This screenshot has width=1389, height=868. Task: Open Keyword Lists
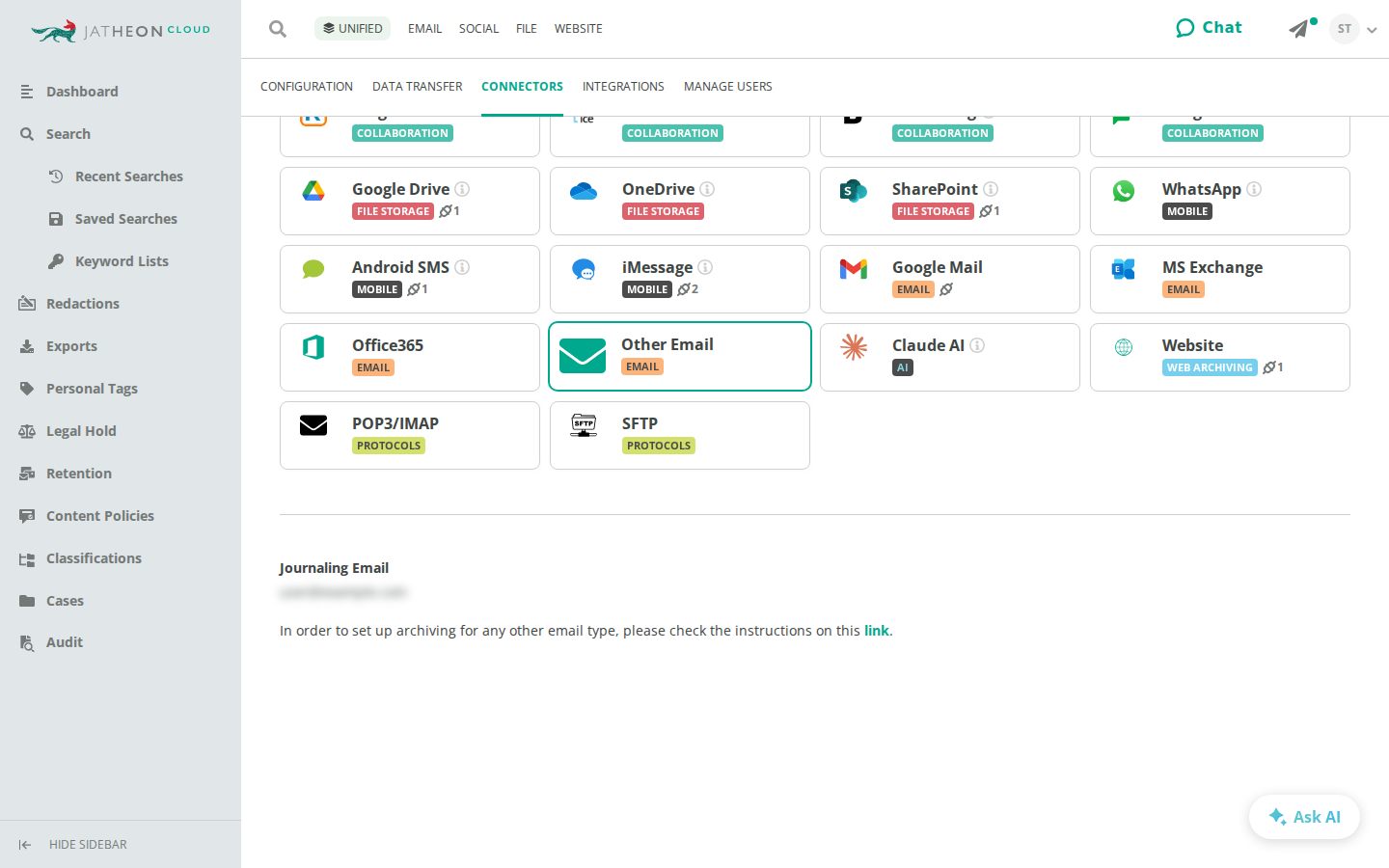click(121, 261)
